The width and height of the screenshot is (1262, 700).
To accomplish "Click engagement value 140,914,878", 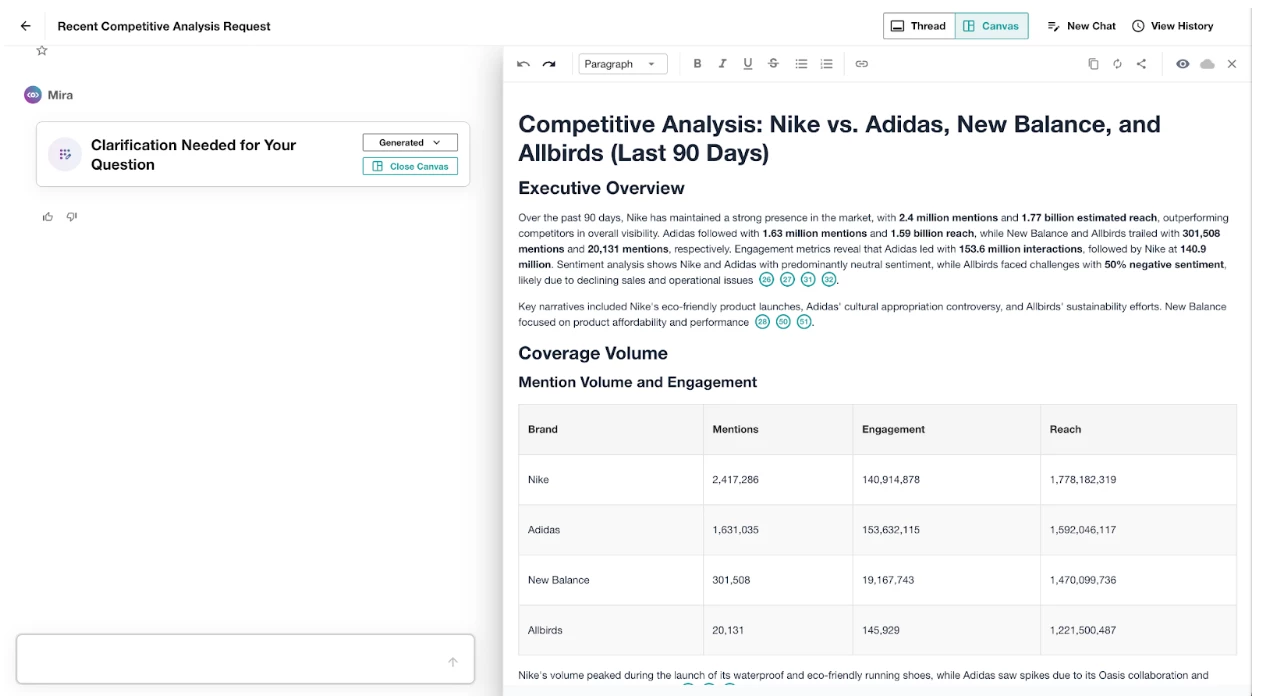I will [891, 479].
